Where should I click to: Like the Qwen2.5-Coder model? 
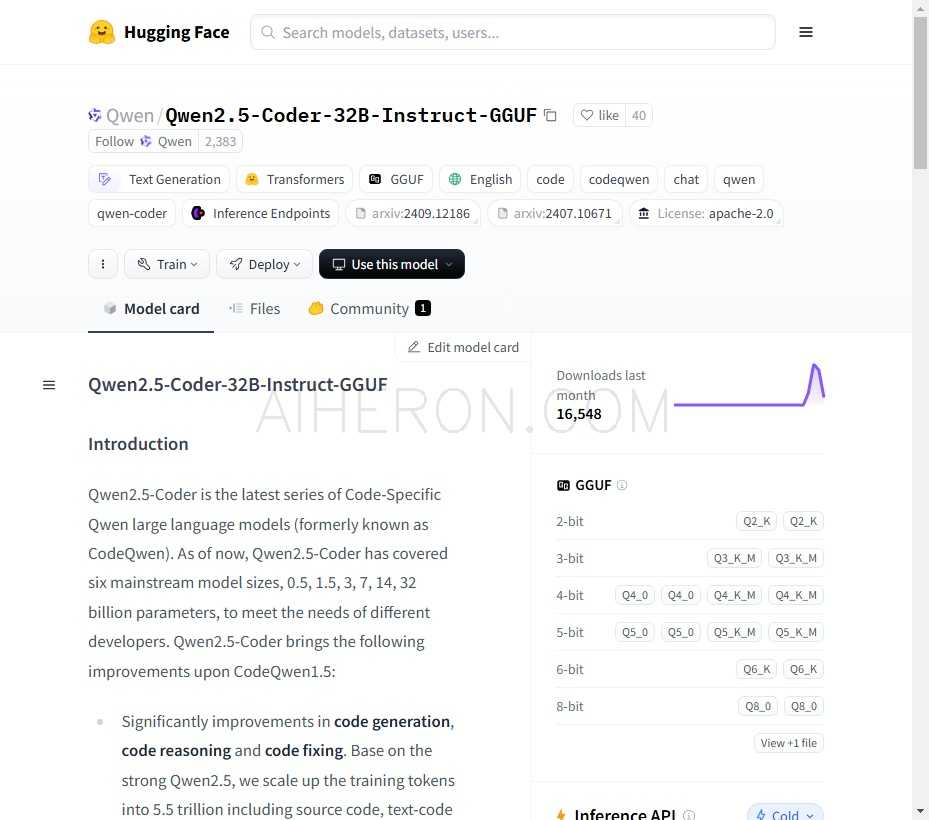point(602,115)
